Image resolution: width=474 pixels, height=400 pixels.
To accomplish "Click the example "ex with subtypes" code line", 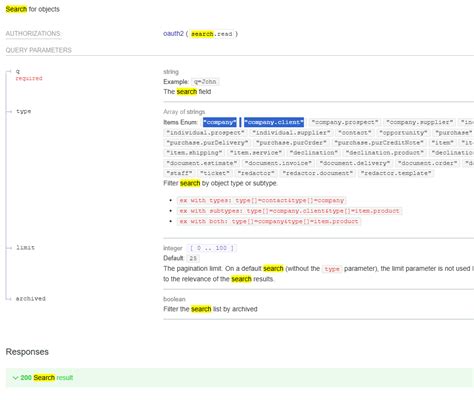I will click(x=290, y=211).
